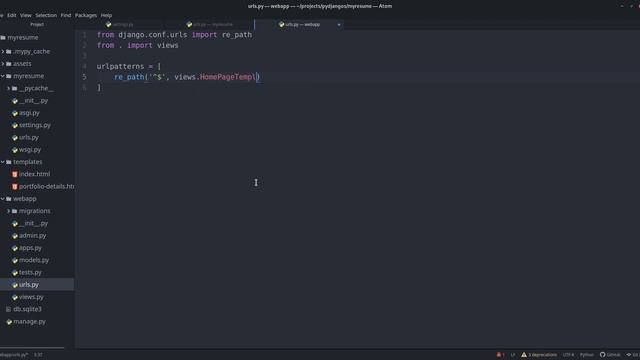Click the Python icon beside apps.py
Image resolution: width=640 pixels, height=360 pixels.
[15, 248]
